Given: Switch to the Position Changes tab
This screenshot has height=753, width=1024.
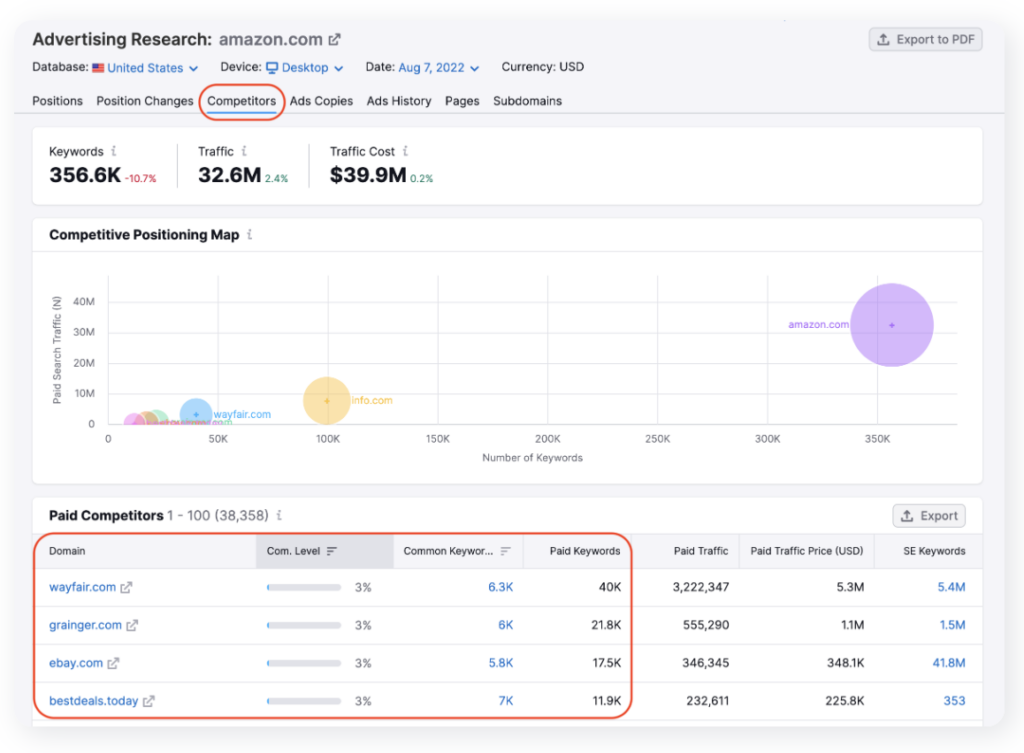Looking at the screenshot, I should (x=145, y=101).
